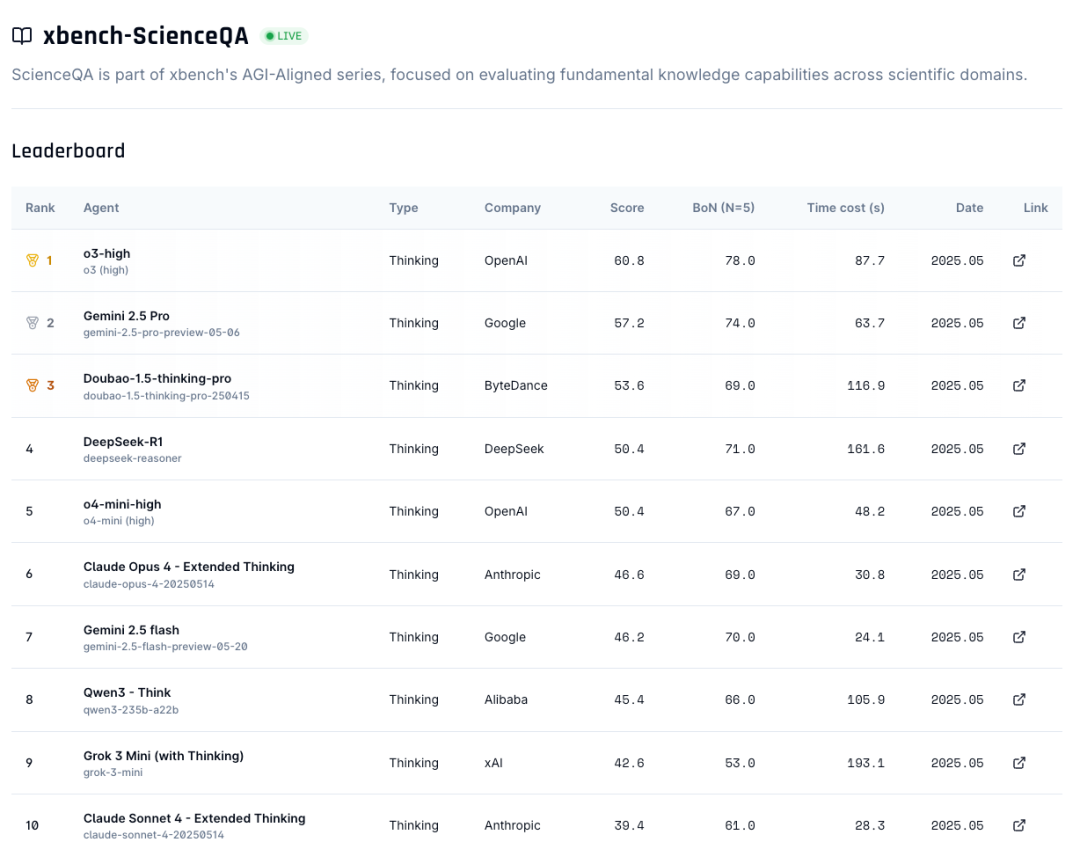This screenshot has height=864, width=1080.
Task: Open external link for o3-high row
Action: pyautogui.click(x=1019, y=261)
